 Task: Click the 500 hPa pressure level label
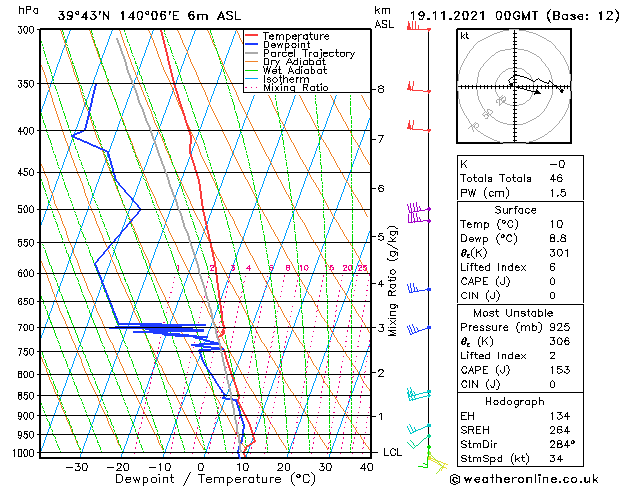click(x=26, y=209)
